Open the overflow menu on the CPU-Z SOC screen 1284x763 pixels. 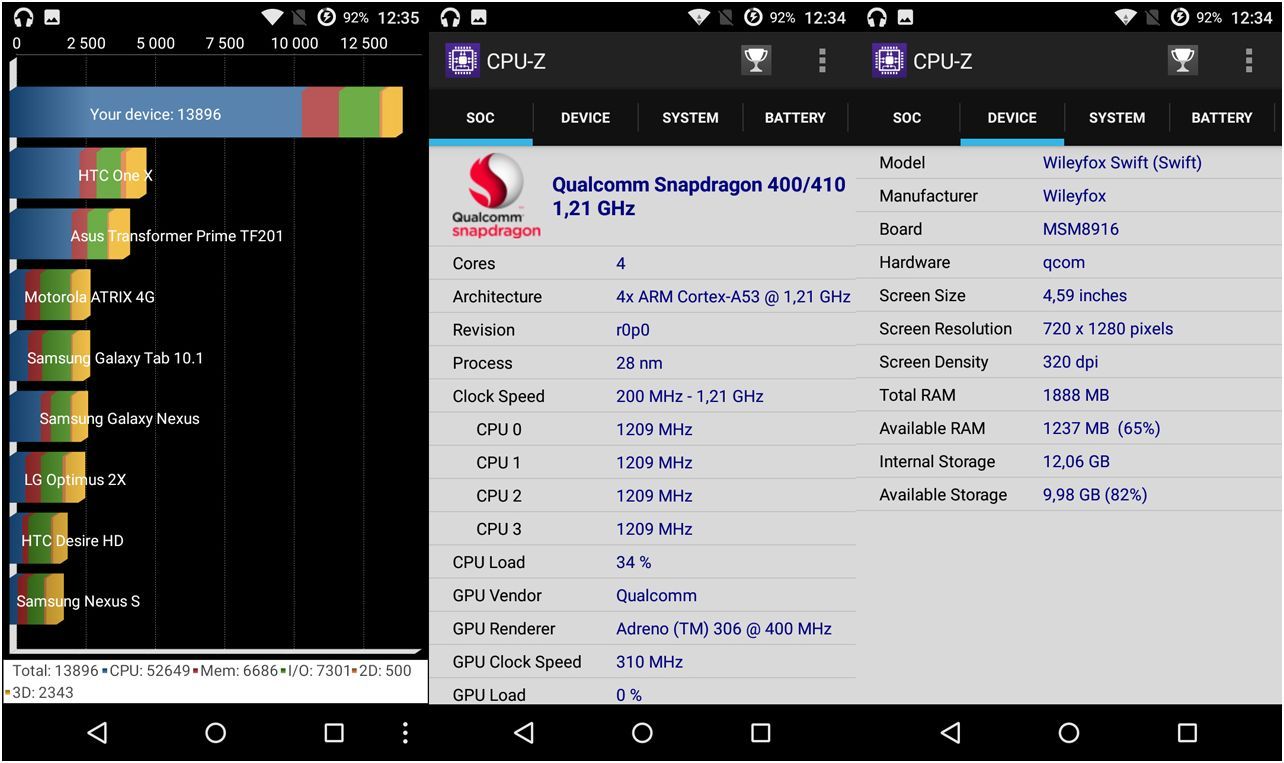click(x=822, y=61)
